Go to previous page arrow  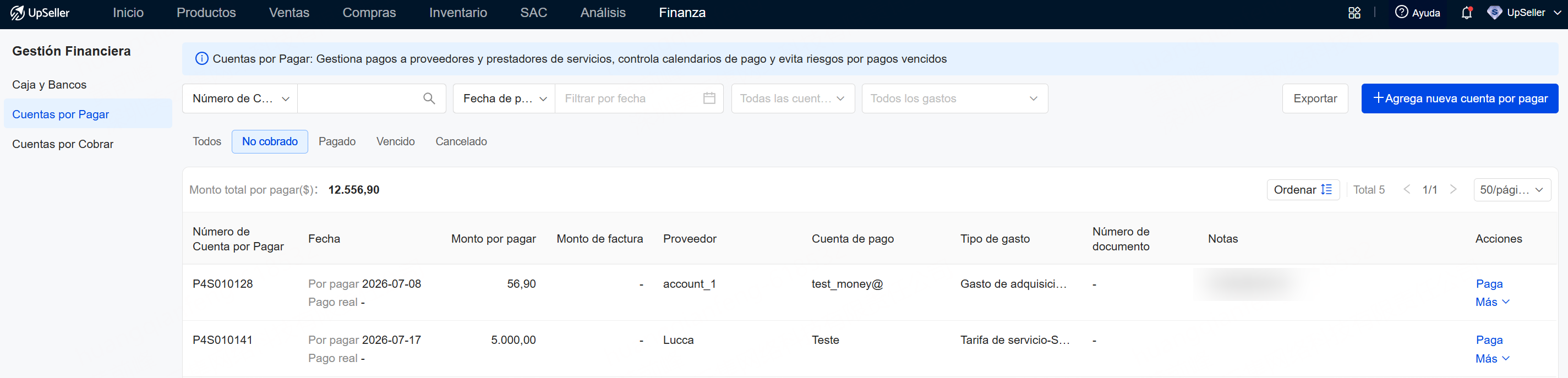tap(1407, 190)
